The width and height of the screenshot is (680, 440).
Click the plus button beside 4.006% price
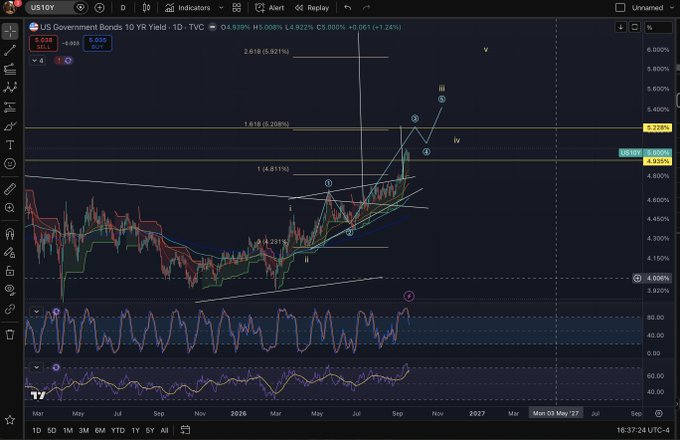tap(637, 278)
